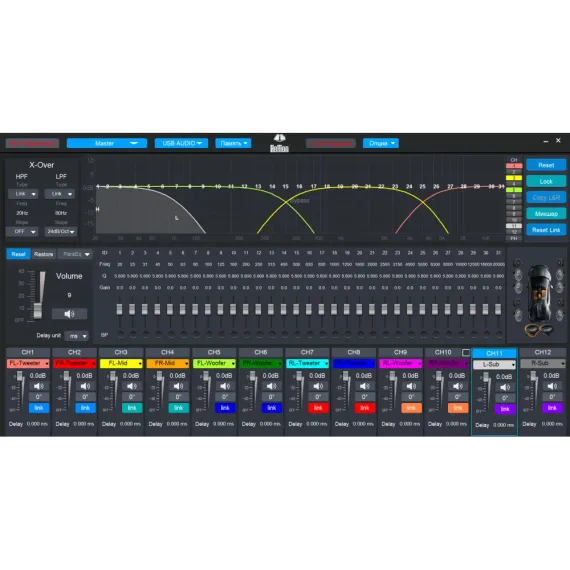Click the HPF Freq 20Hz value
This screenshot has height=570, width=570.
pos(22,213)
